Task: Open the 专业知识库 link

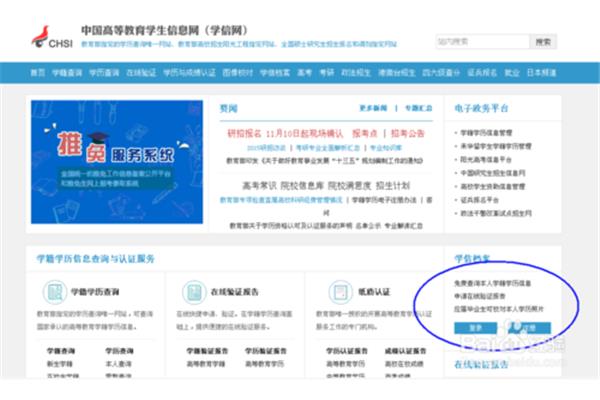Action: pos(386,148)
